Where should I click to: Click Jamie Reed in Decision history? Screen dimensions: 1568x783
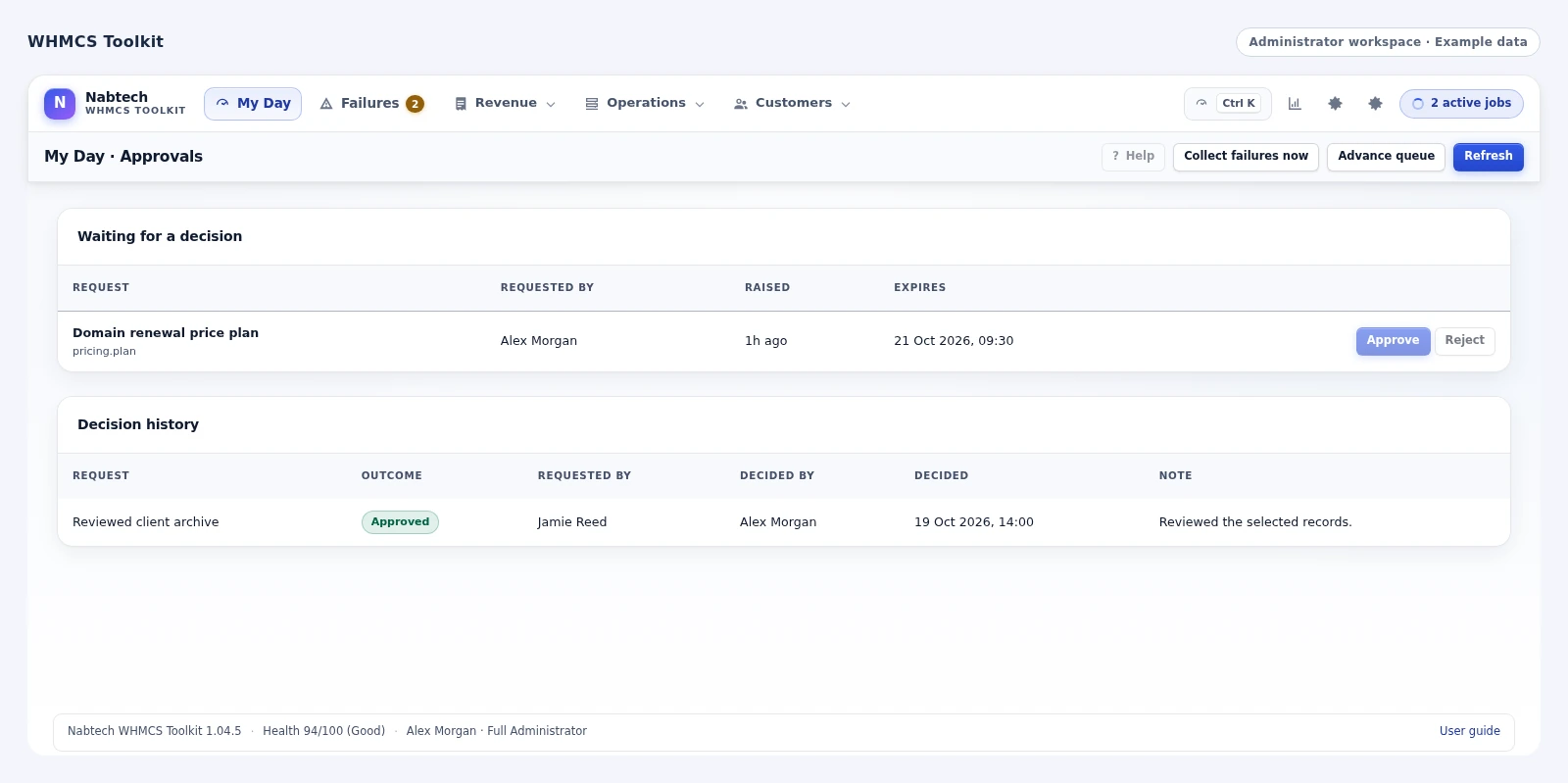pyautogui.click(x=572, y=522)
